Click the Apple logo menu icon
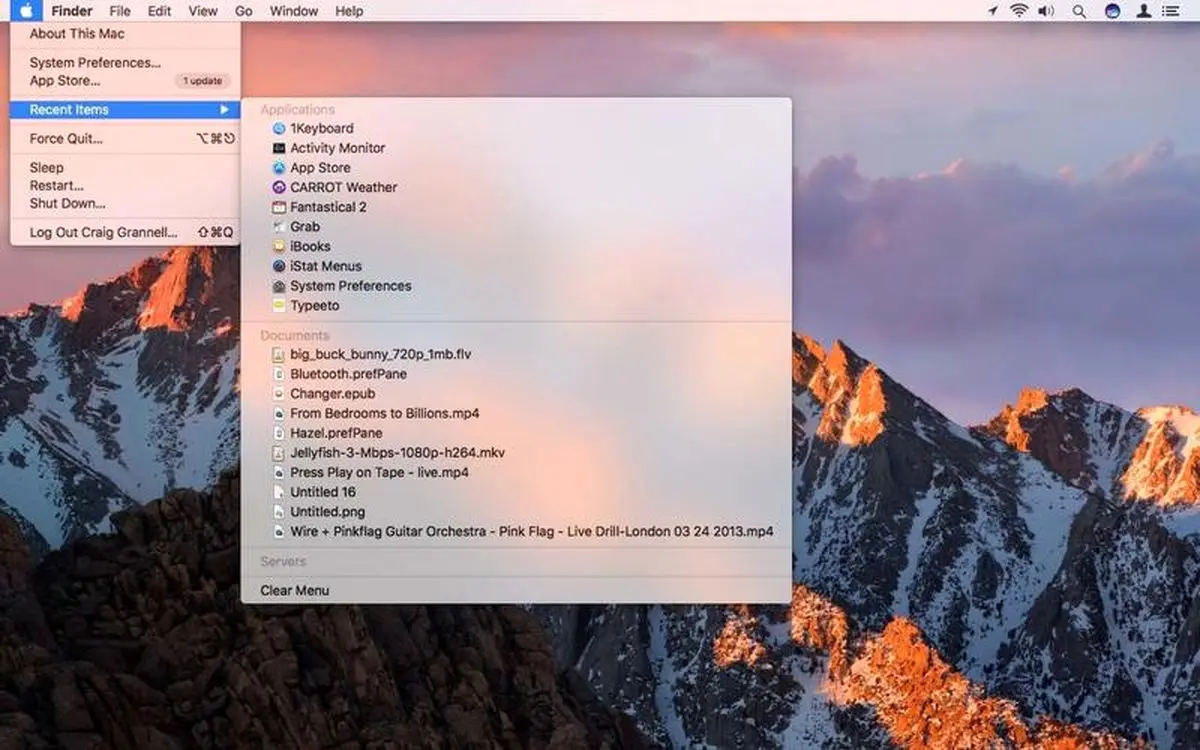The width and height of the screenshot is (1200, 750). pyautogui.click(x=27, y=11)
